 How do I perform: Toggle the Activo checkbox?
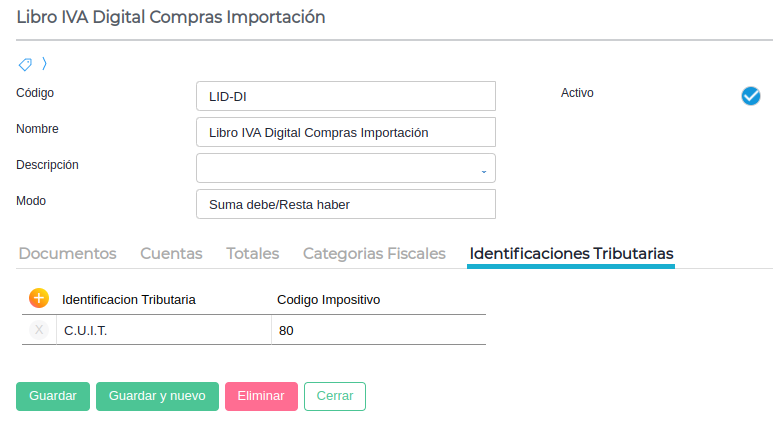[751, 95]
